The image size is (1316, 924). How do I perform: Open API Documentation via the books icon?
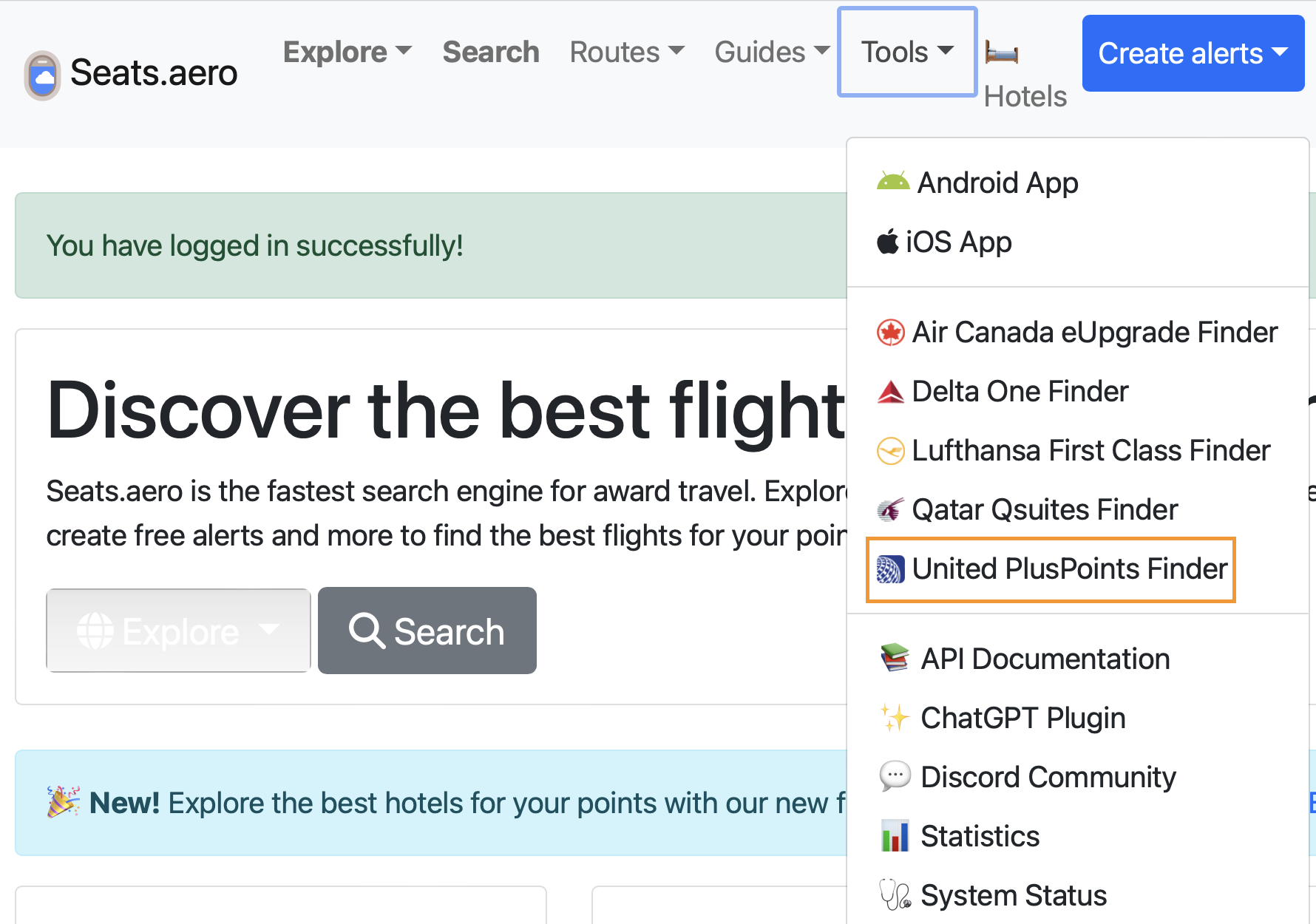[x=893, y=658]
